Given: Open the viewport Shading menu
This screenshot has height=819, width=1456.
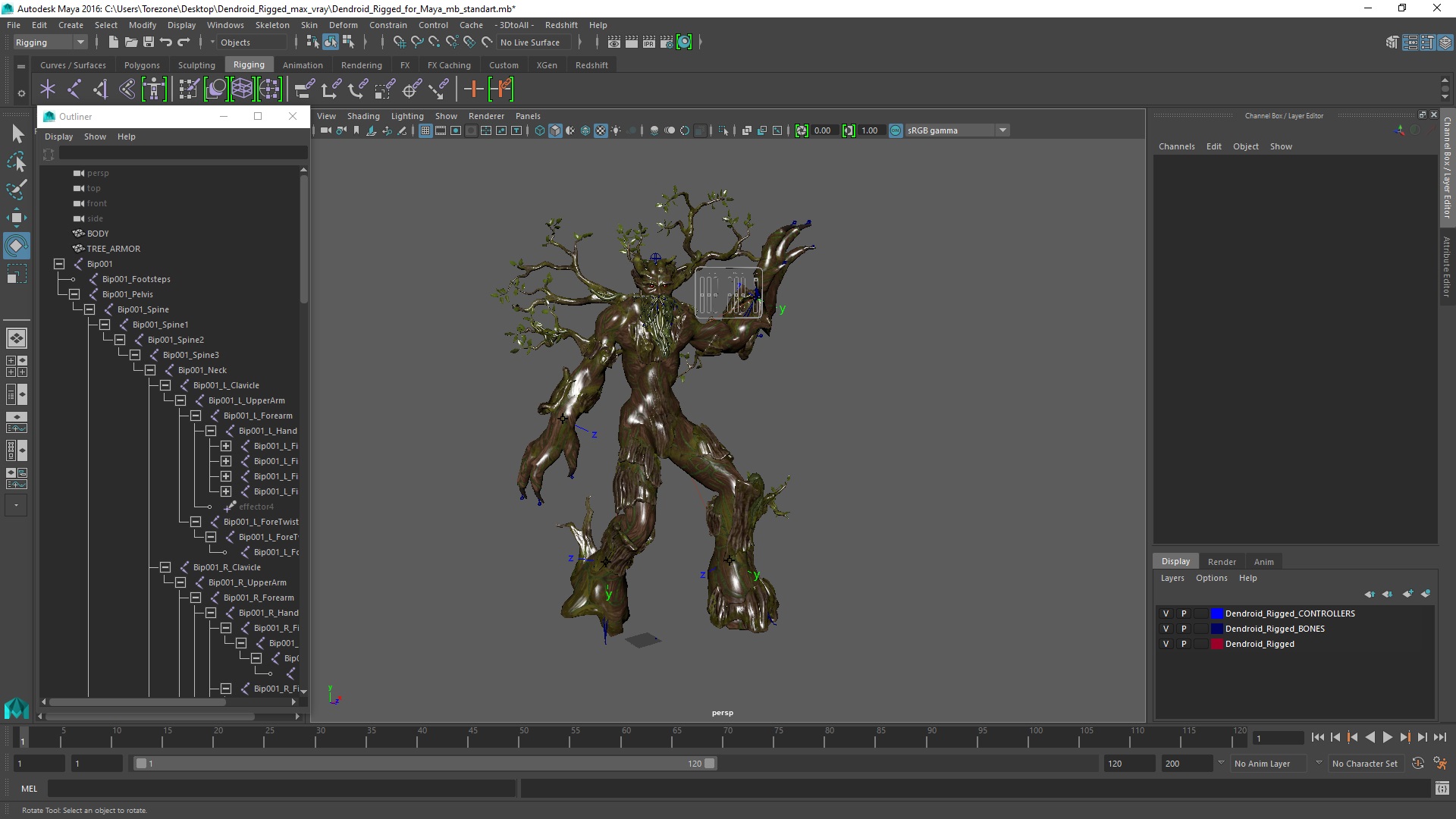Looking at the screenshot, I should (363, 116).
